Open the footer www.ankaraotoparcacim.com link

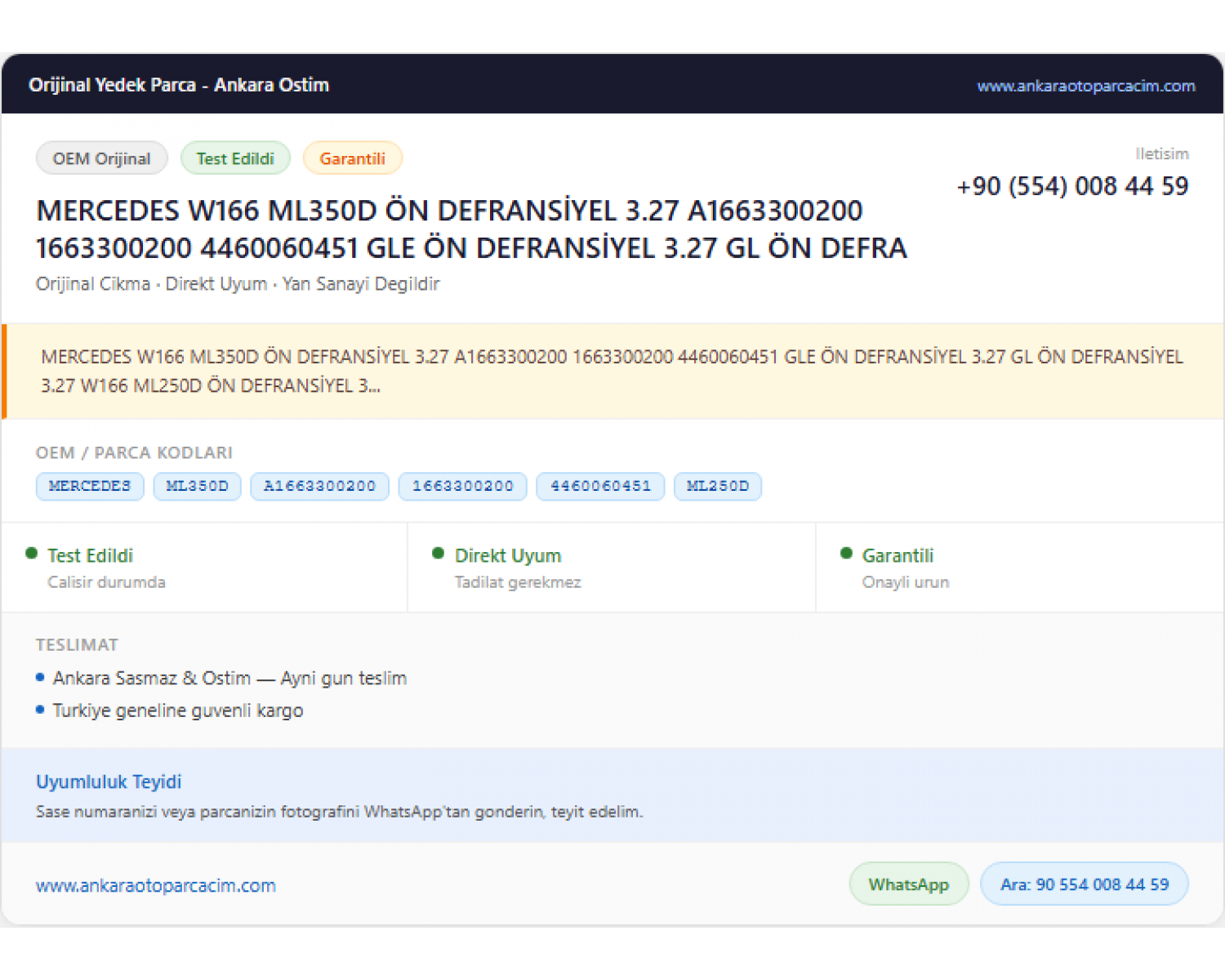(156, 885)
